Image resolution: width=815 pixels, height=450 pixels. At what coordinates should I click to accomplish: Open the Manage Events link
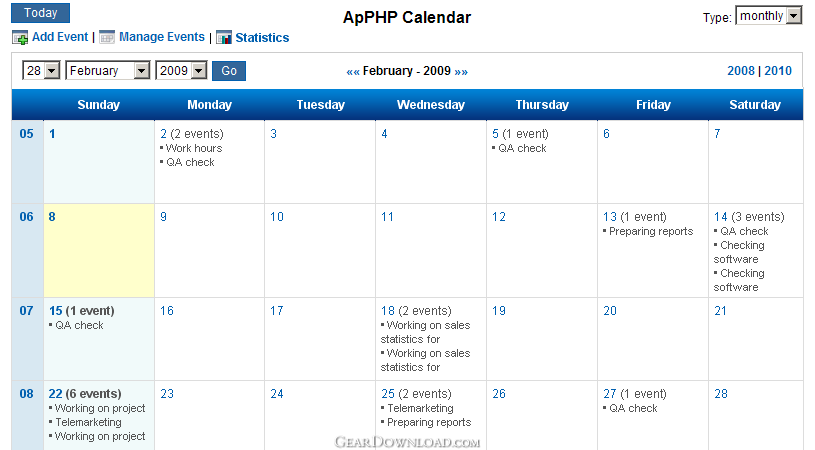coord(162,37)
